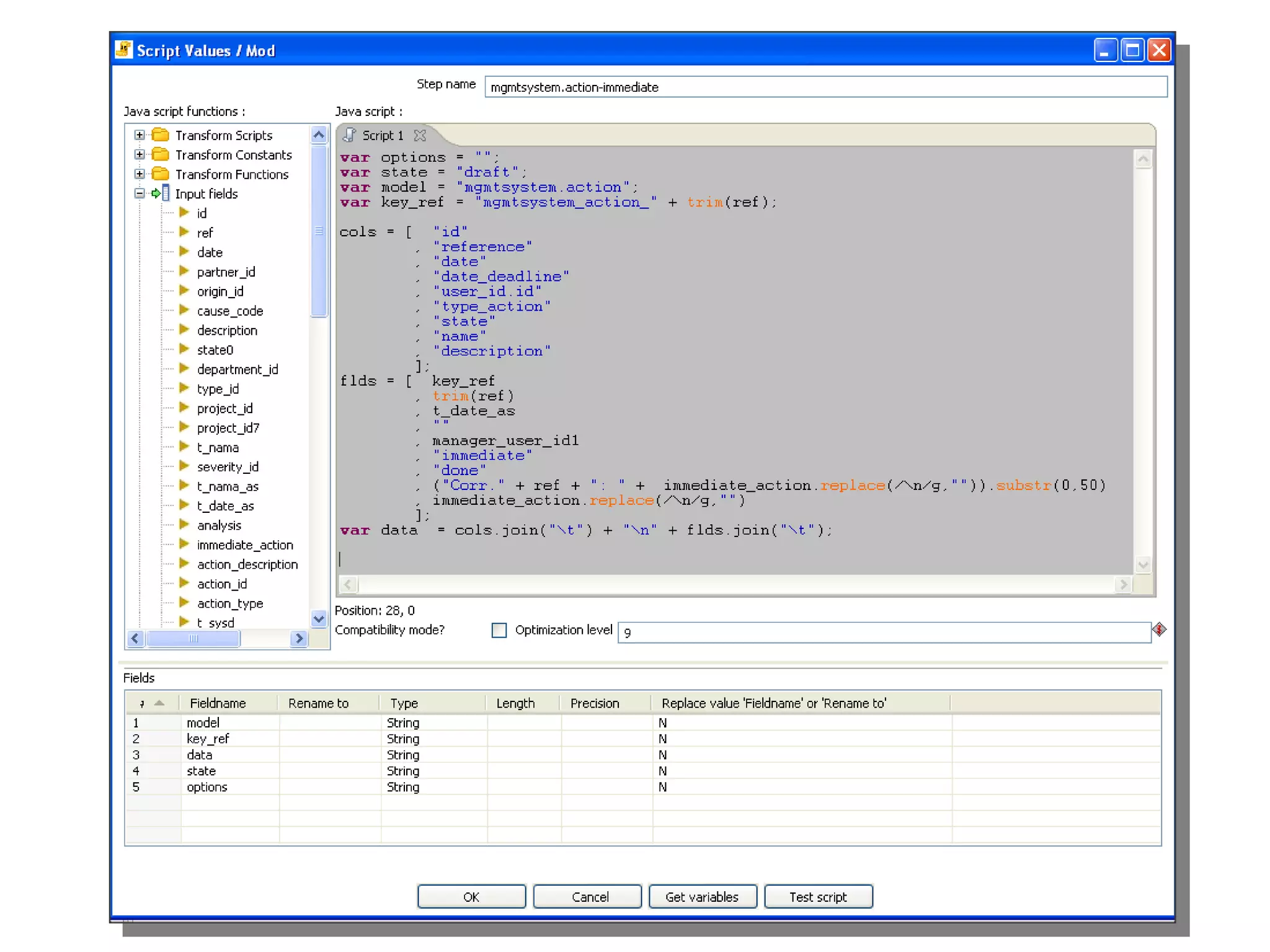This screenshot has height=952, width=1270.
Task: Click the function tree horizontal scrollbar thumb
Action: click(x=193, y=638)
